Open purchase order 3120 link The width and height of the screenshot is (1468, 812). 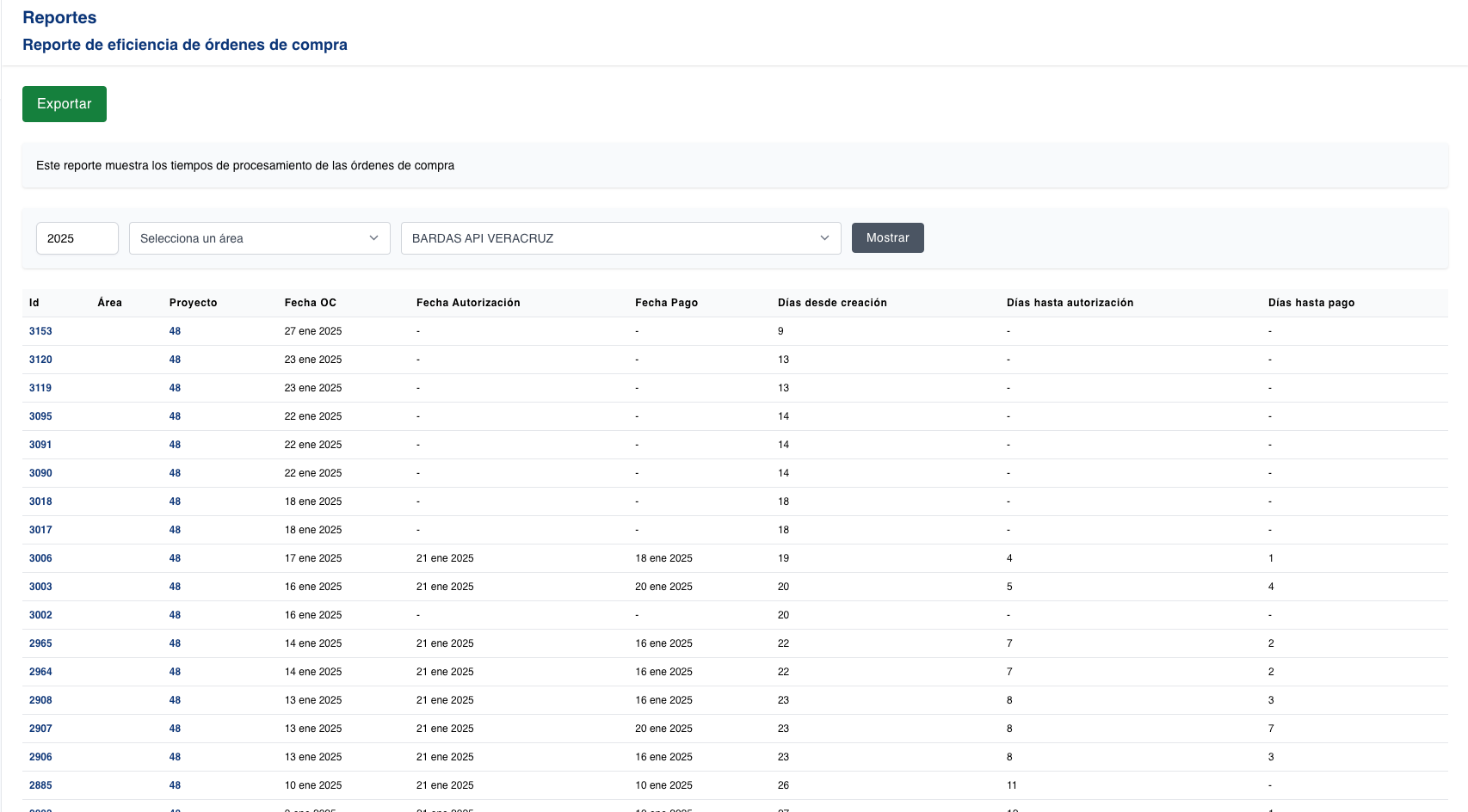[40, 360]
